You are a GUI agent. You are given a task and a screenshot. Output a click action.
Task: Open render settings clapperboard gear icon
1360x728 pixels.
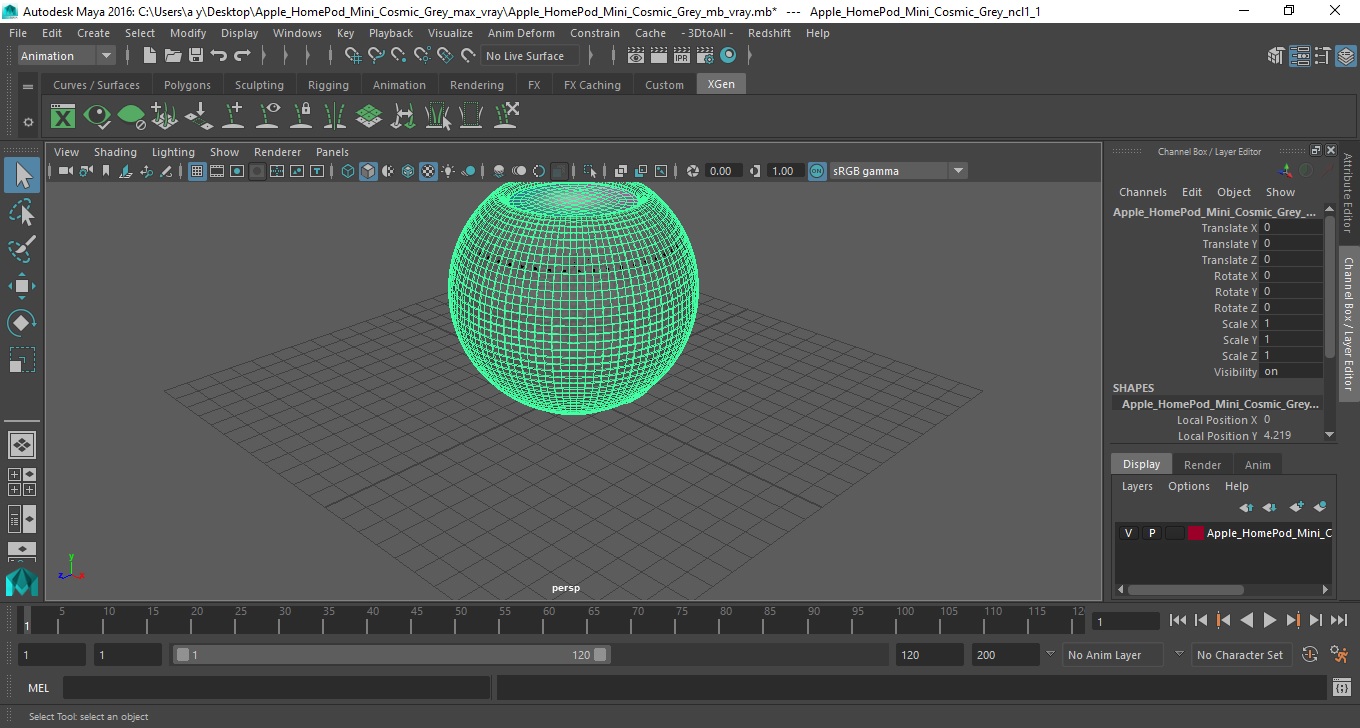coord(705,56)
